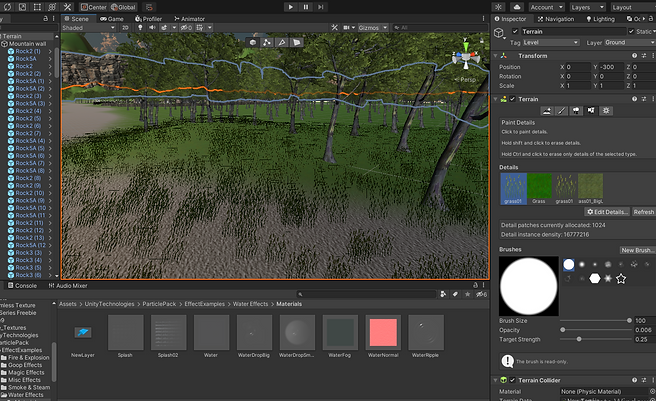
Task: Pause the game playback
Action: tap(305, 7)
